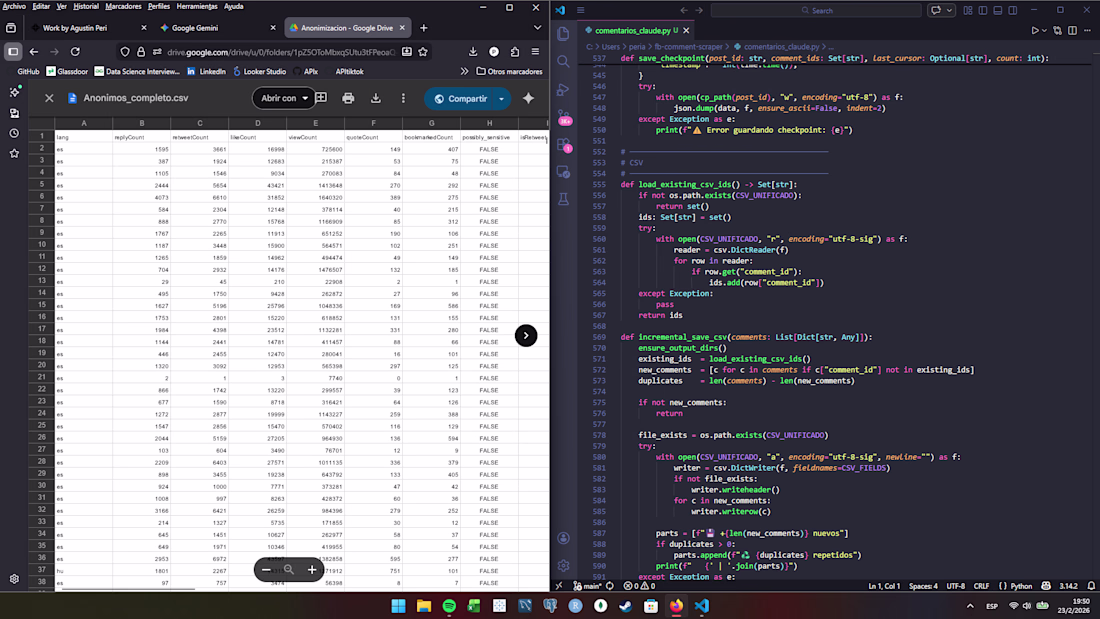Click the Compartir button
1100x619 pixels.
click(460, 98)
